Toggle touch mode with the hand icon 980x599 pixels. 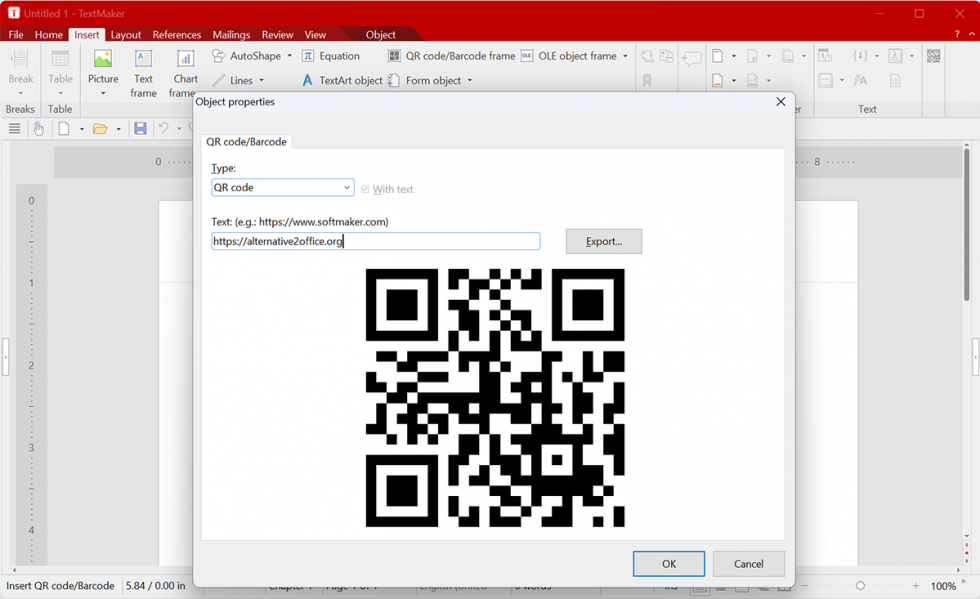click(x=38, y=128)
